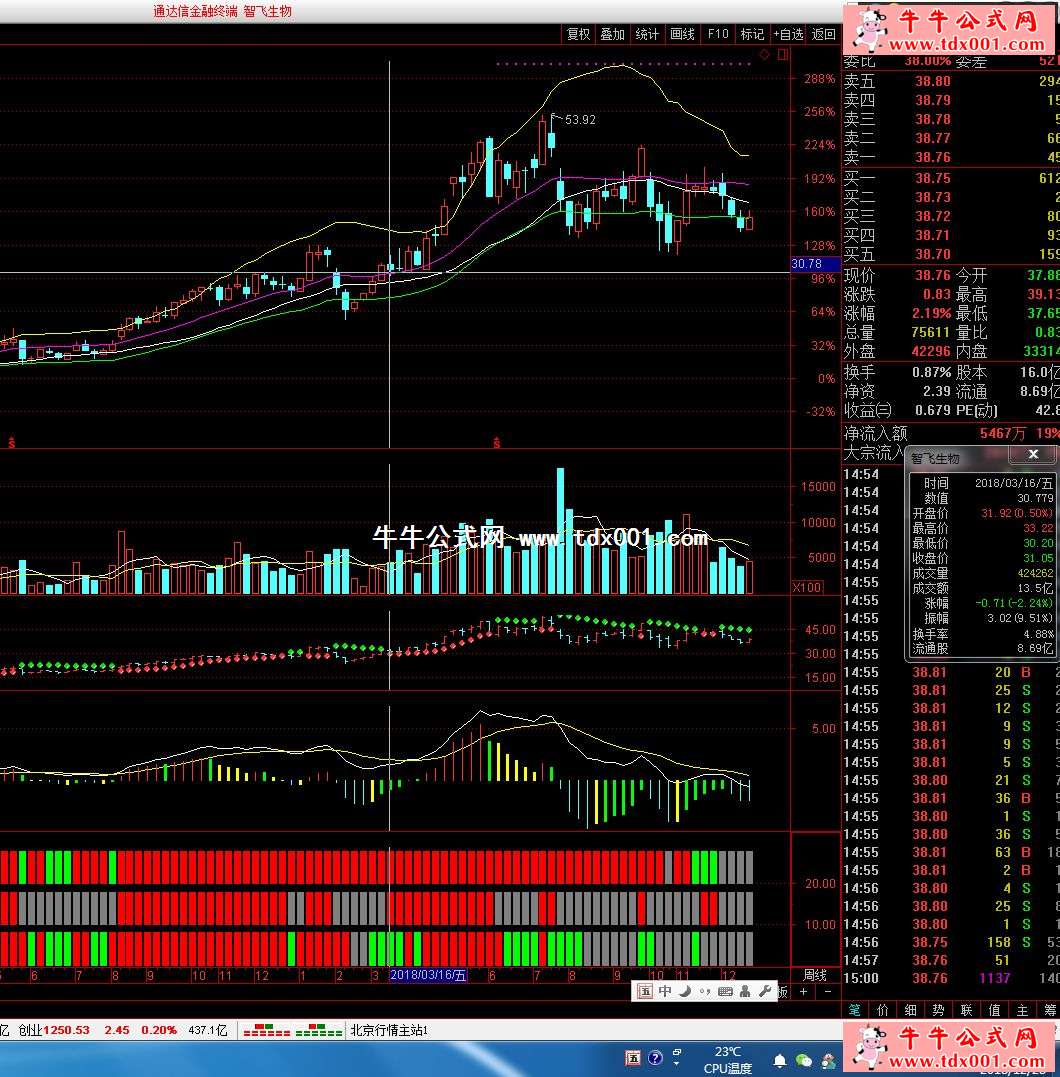Image resolution: width=1060 pixels, height=1077 pixels.
Task: Switch to the 势 trend tab
Action: pos(939,1010)
